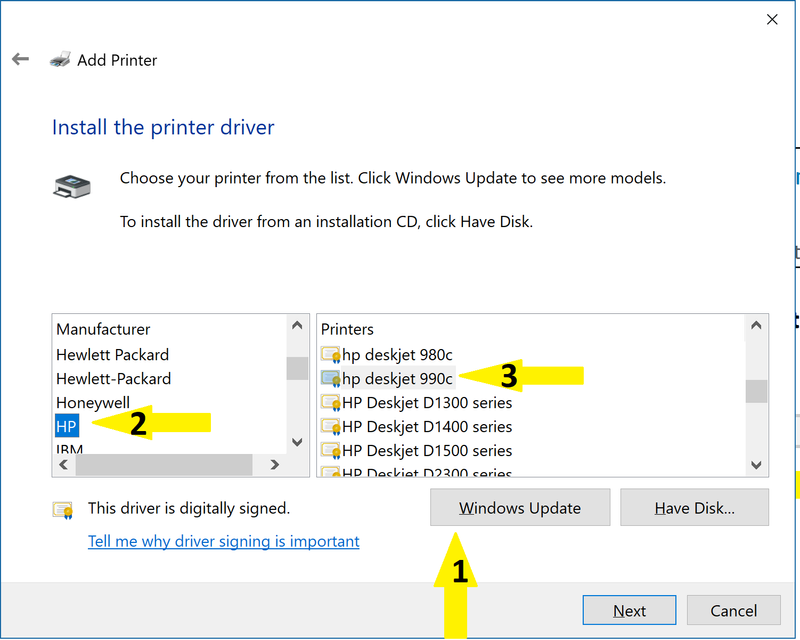Go back with the arrow beside Add Printer

[20, 59]
